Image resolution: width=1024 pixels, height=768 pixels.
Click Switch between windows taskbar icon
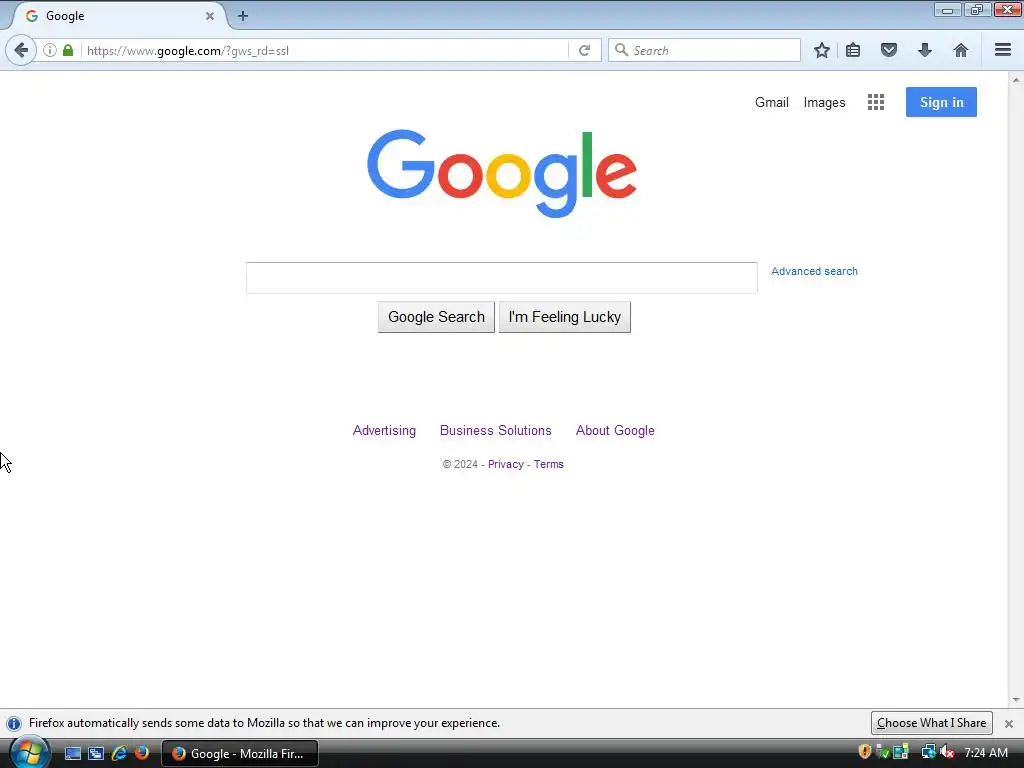96,754
